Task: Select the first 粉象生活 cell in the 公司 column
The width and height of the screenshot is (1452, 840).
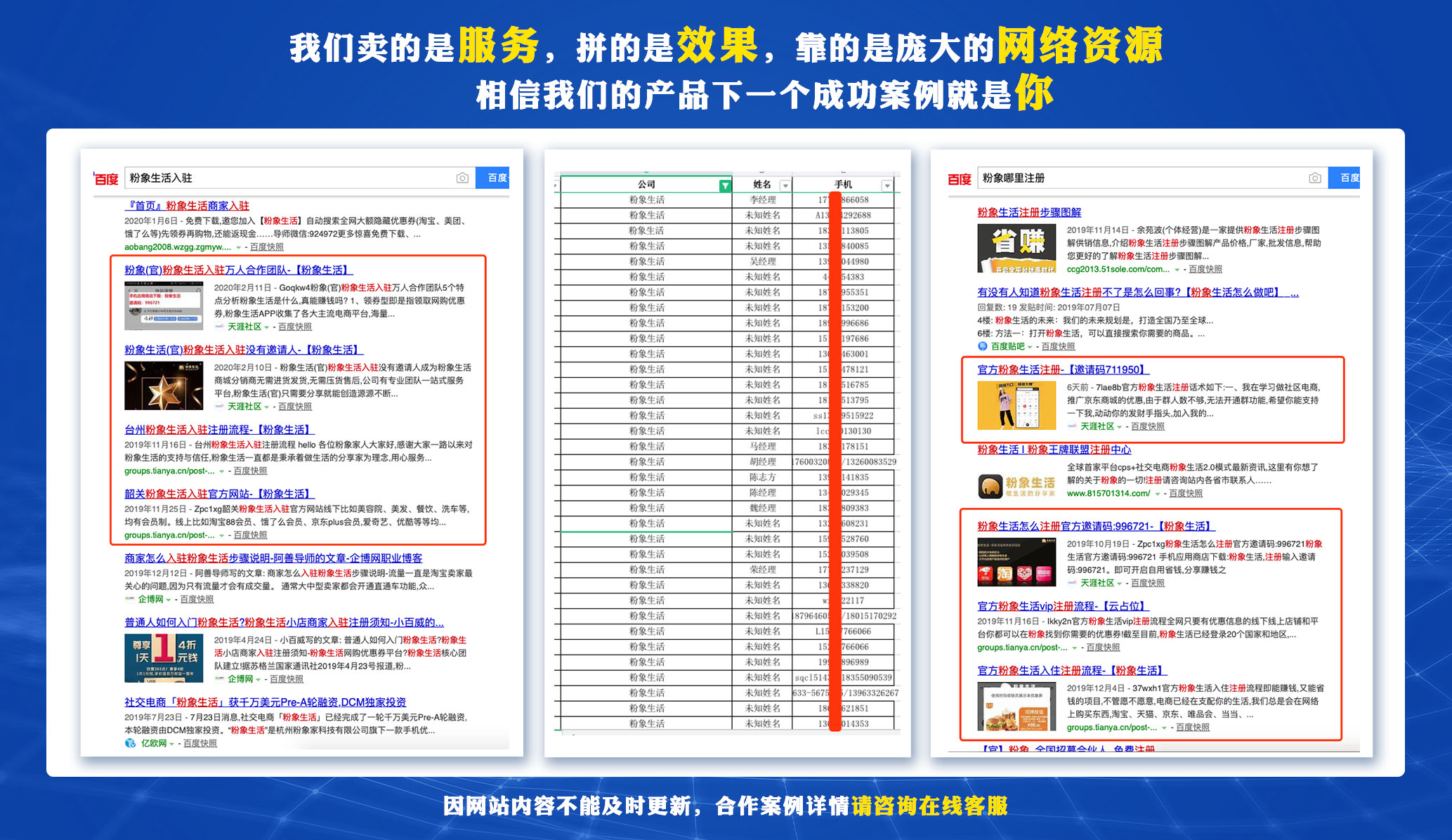Action: click(646, 200)
